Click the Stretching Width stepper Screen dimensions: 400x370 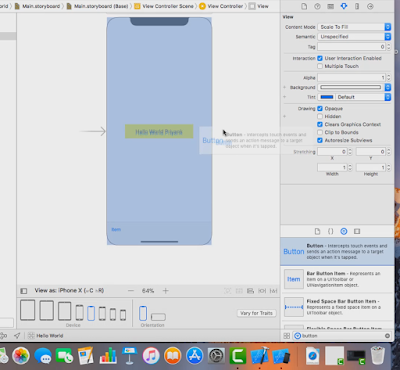350,167
